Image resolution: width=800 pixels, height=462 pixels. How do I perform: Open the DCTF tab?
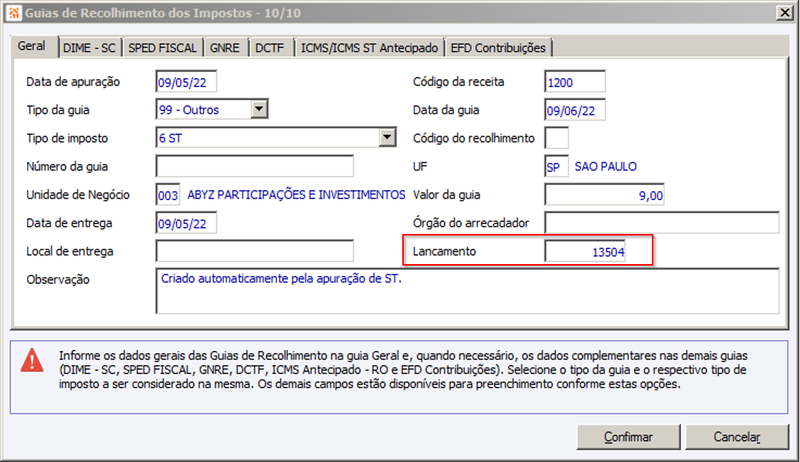coord(269,48)
